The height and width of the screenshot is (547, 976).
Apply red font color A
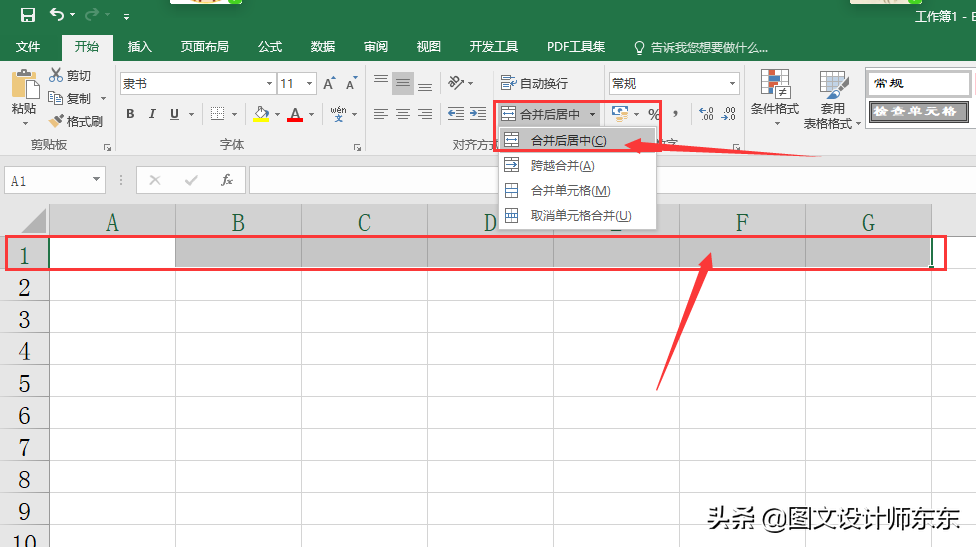(x=295, y=114)
